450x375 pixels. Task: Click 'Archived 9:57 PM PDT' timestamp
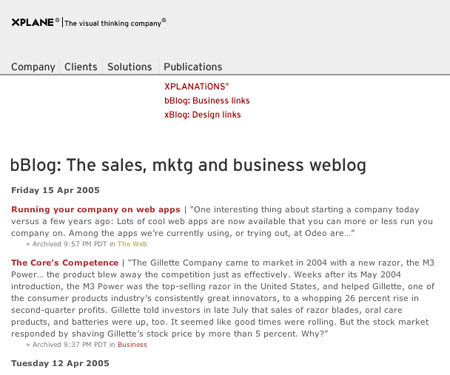click(69, 244)
